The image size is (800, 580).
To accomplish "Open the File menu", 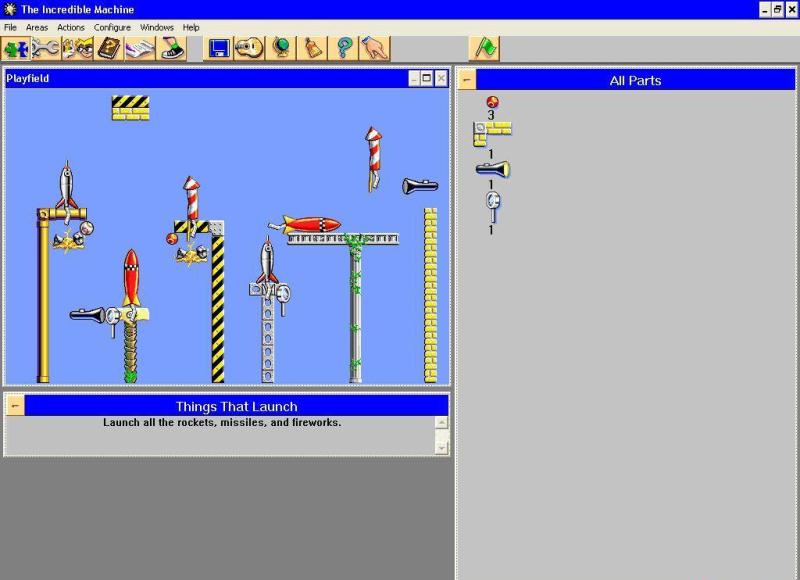I will point(10,27).
